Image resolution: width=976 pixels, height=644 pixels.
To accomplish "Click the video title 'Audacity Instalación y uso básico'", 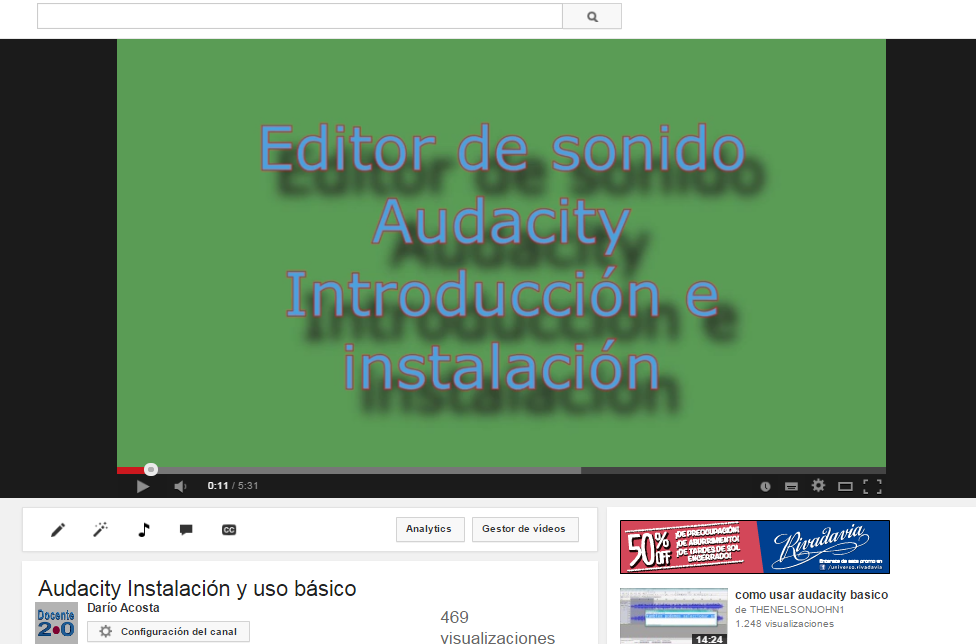I will [197, 588].
